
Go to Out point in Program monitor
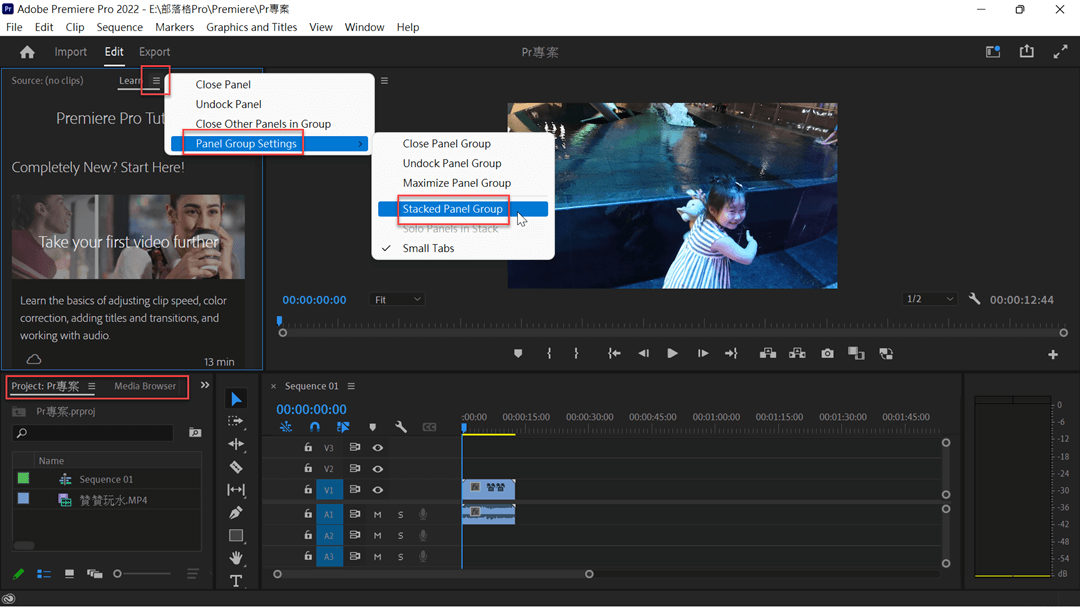731,353
